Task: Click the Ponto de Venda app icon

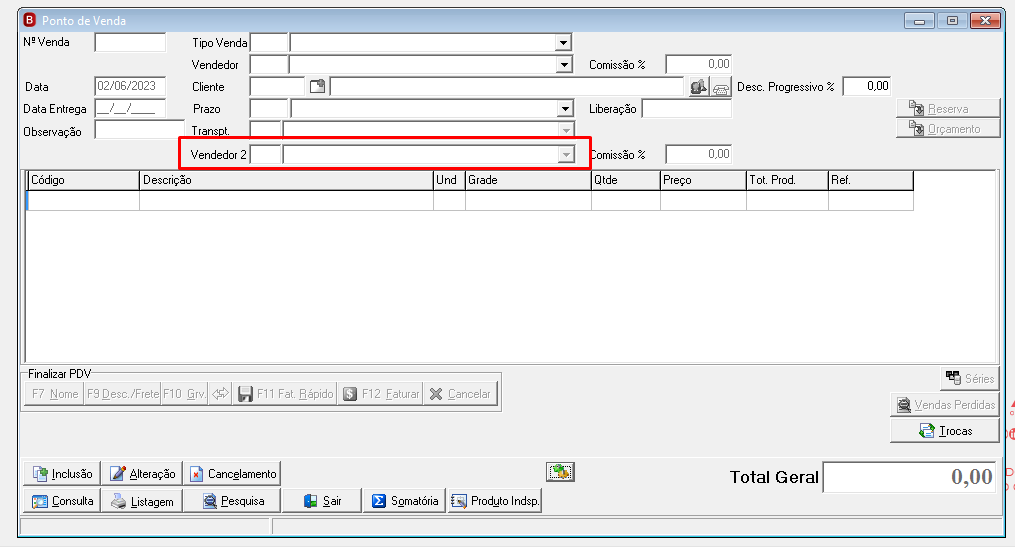Action: point(30,20)
